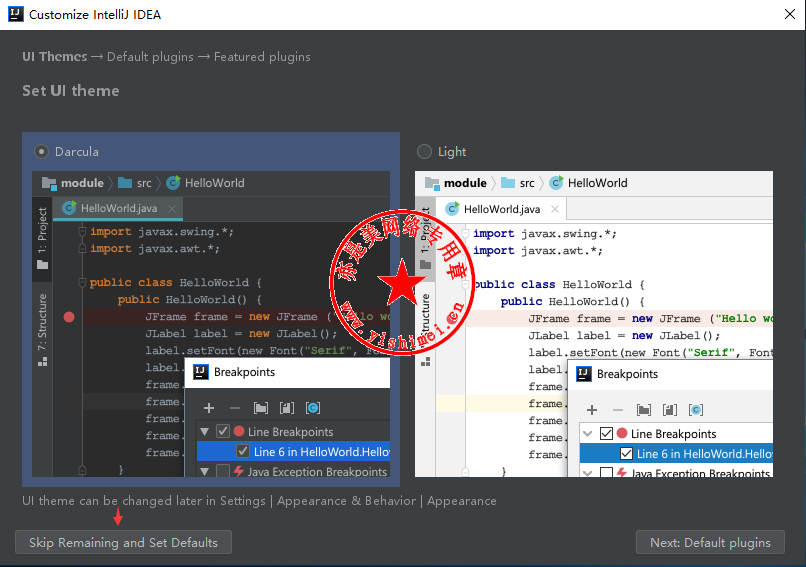Click the Light theme preview image
The image size is (806, 567).
pyautogui.click(x=594, y=324)
